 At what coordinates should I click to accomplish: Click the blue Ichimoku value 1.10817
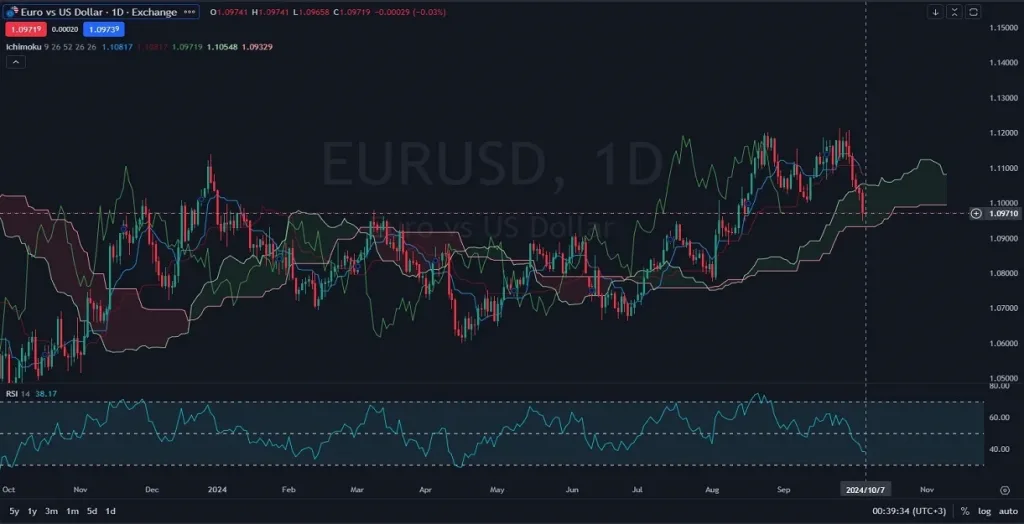coord(118,47)
